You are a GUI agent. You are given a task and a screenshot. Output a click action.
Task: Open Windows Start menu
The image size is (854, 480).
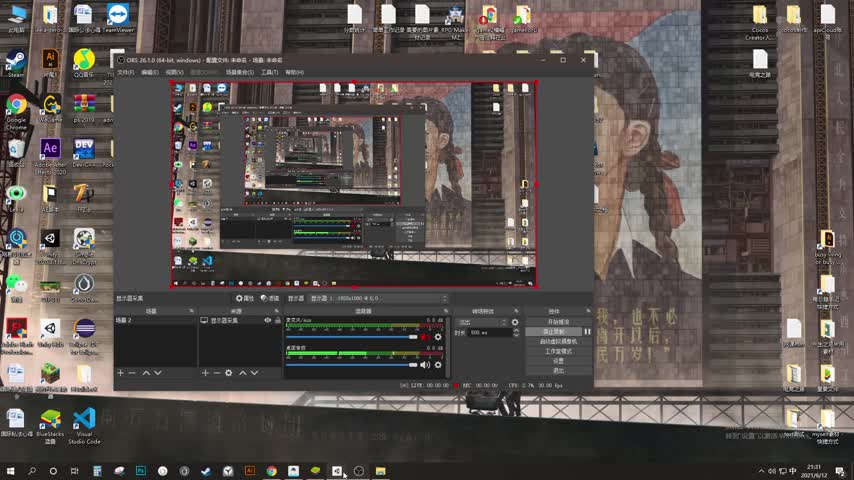click(x=10, y=471)
